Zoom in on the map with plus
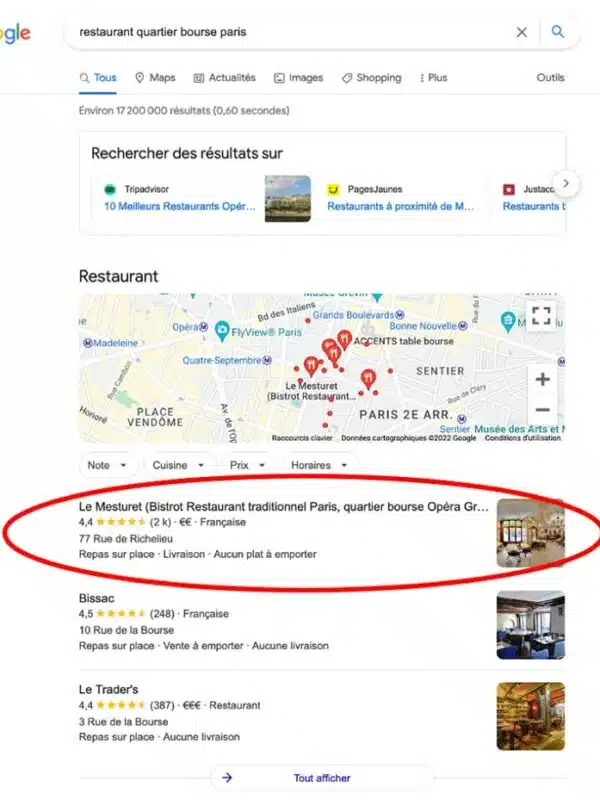This screenshot has width=600, height=800. (x=542, y=379)
